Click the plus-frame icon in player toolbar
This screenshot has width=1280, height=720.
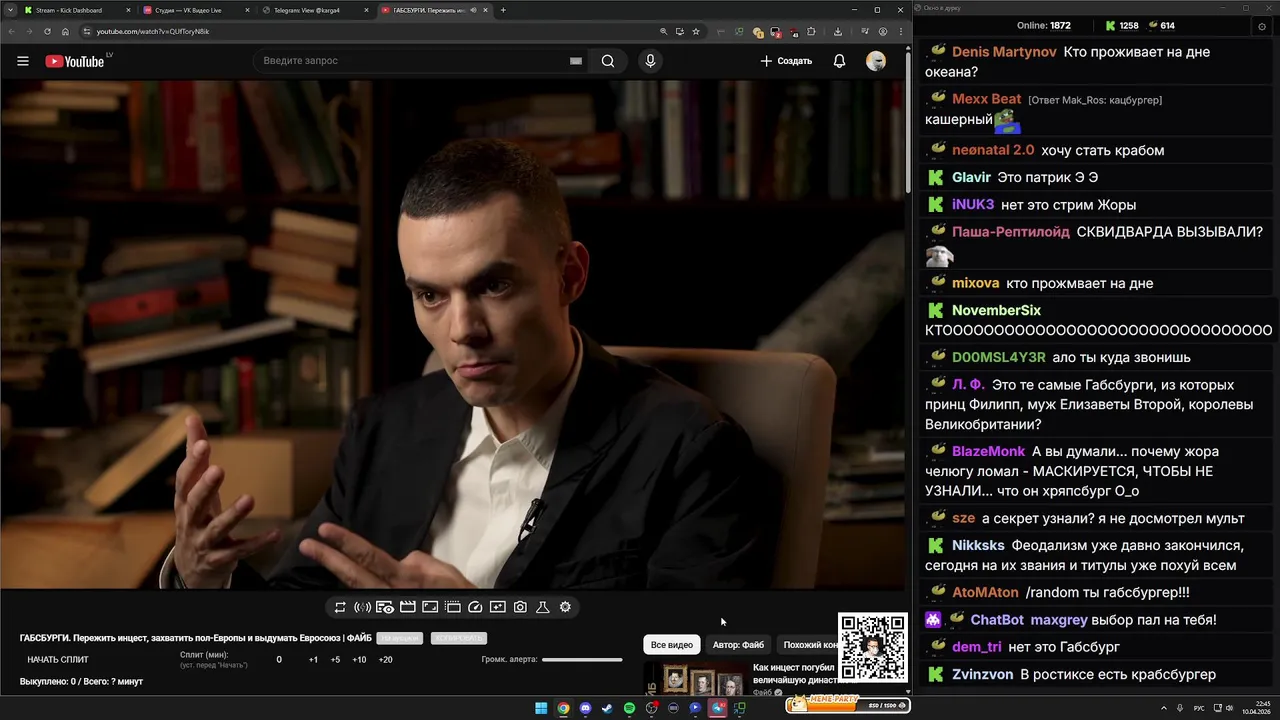point(497,607)
